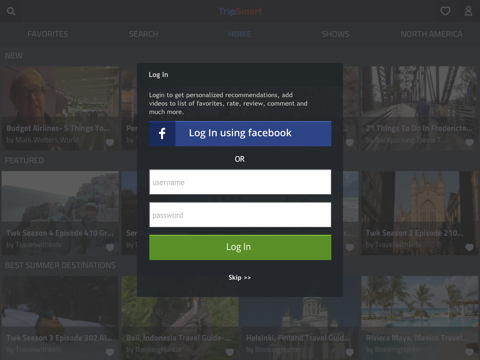
Task: Favorite 21 Things To Do In Fredericton heart
Action: pos(470,143)
